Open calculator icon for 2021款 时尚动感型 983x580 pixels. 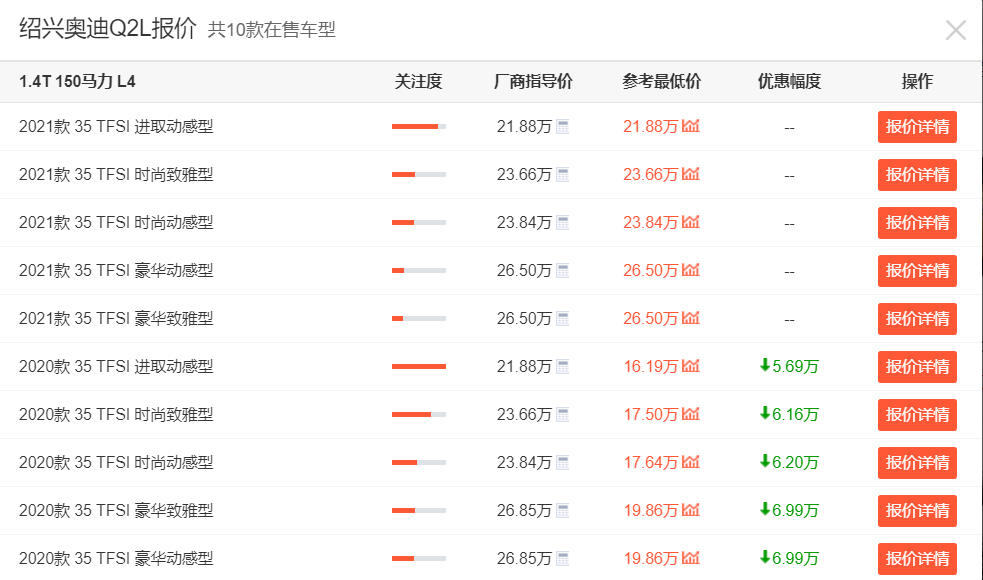click(x=562, y=223)
